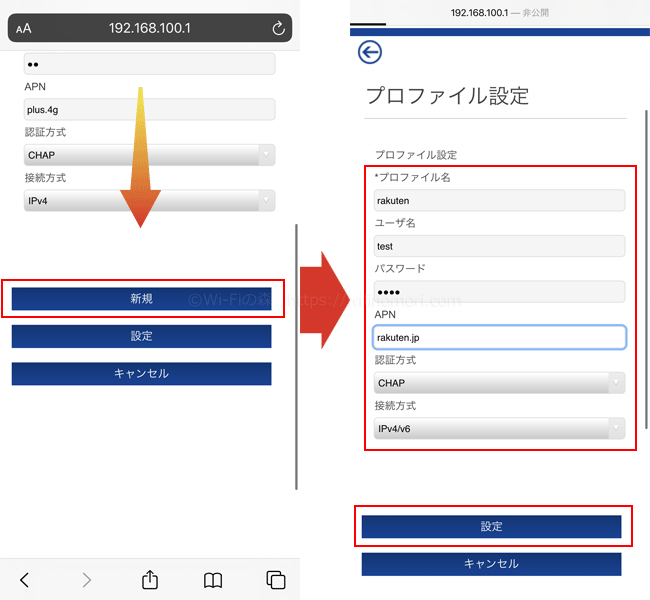Open the IPv4/v6 connection method dropdown
The width and height of the screenshot is (650, 600).
tap(500, 428)
